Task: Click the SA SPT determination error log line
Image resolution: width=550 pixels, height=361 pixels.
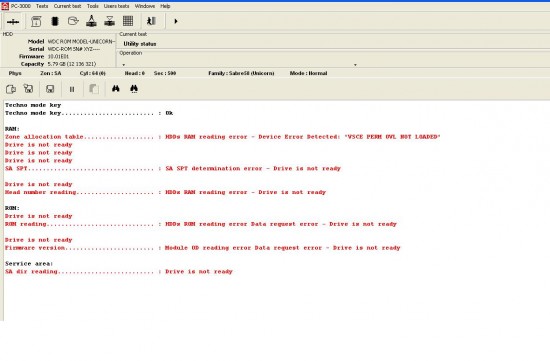Action: click(173, 168)
